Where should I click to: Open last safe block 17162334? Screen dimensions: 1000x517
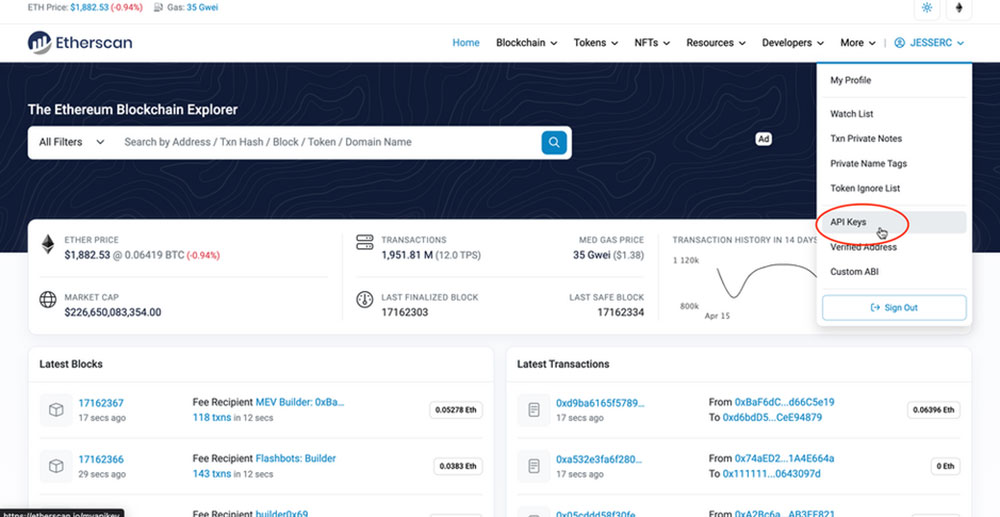click(x=621, y=312)
